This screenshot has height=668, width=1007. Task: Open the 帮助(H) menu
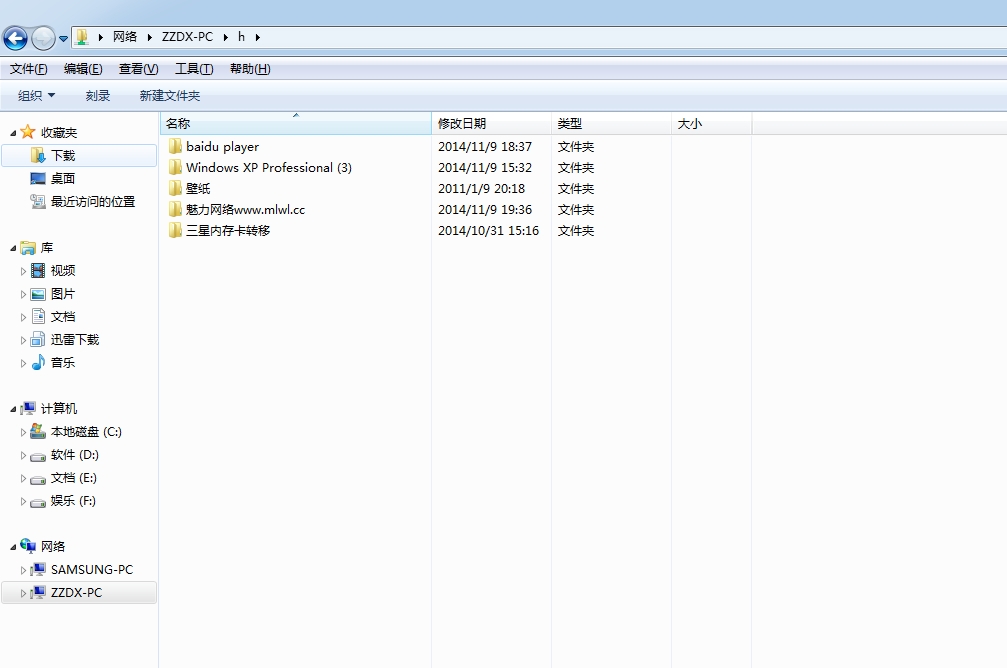tap(250, 69)
